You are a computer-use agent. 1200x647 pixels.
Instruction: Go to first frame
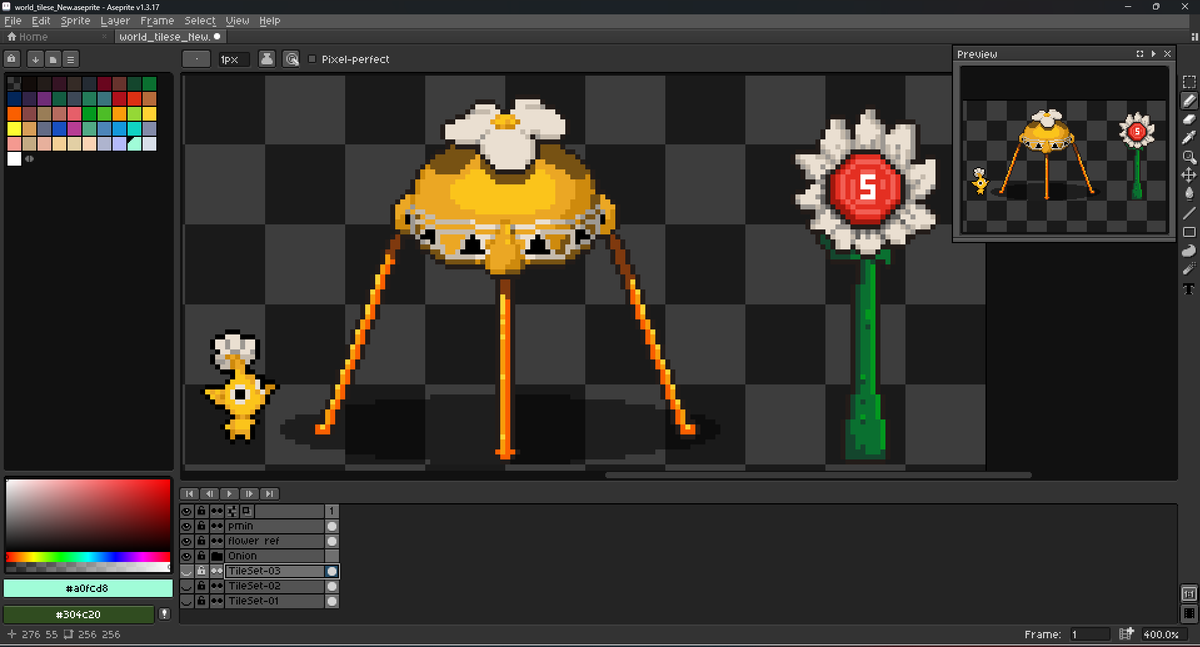click(189, 494)
